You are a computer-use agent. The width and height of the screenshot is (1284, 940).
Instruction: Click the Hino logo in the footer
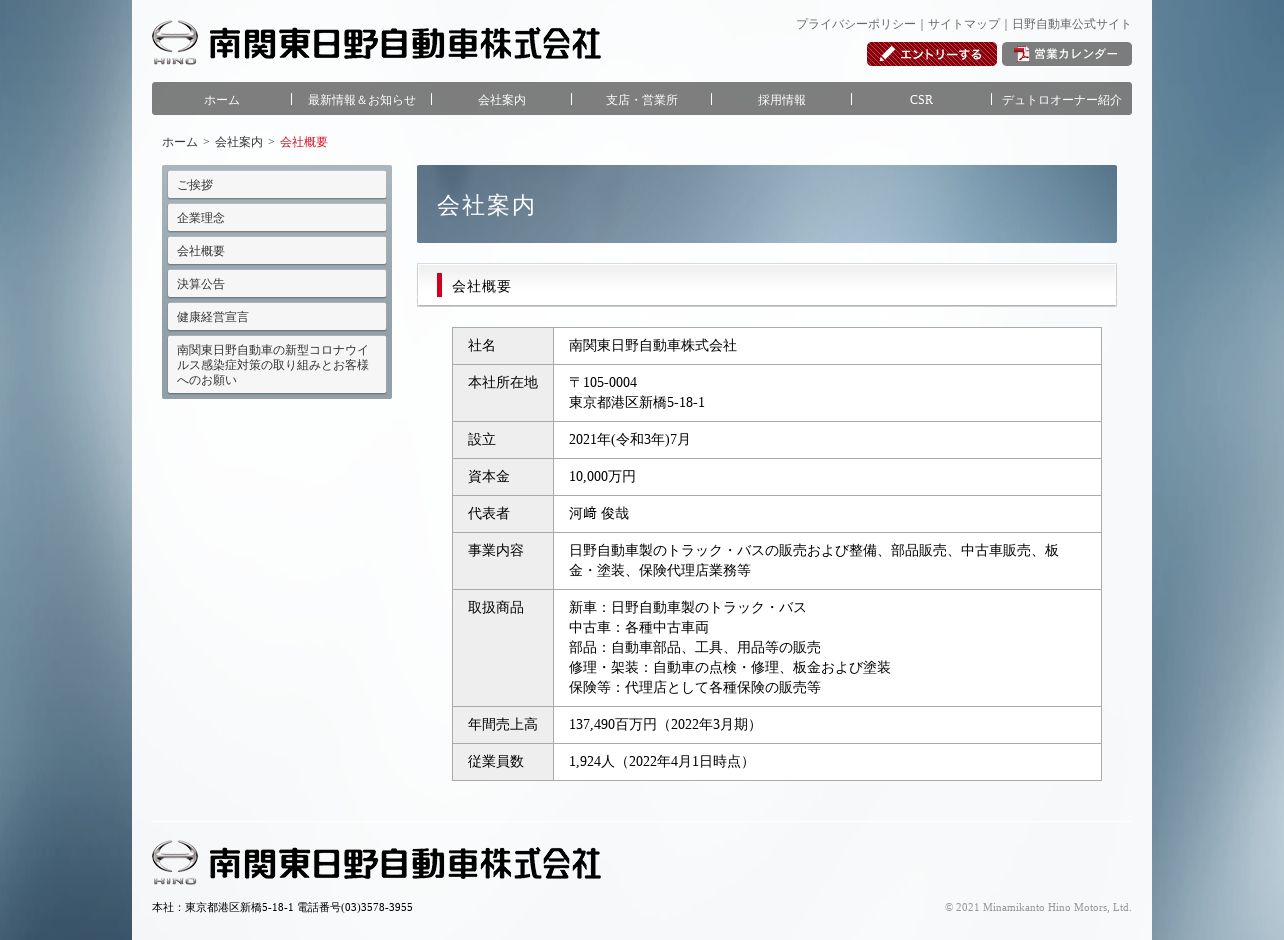[x=175, y=862]
